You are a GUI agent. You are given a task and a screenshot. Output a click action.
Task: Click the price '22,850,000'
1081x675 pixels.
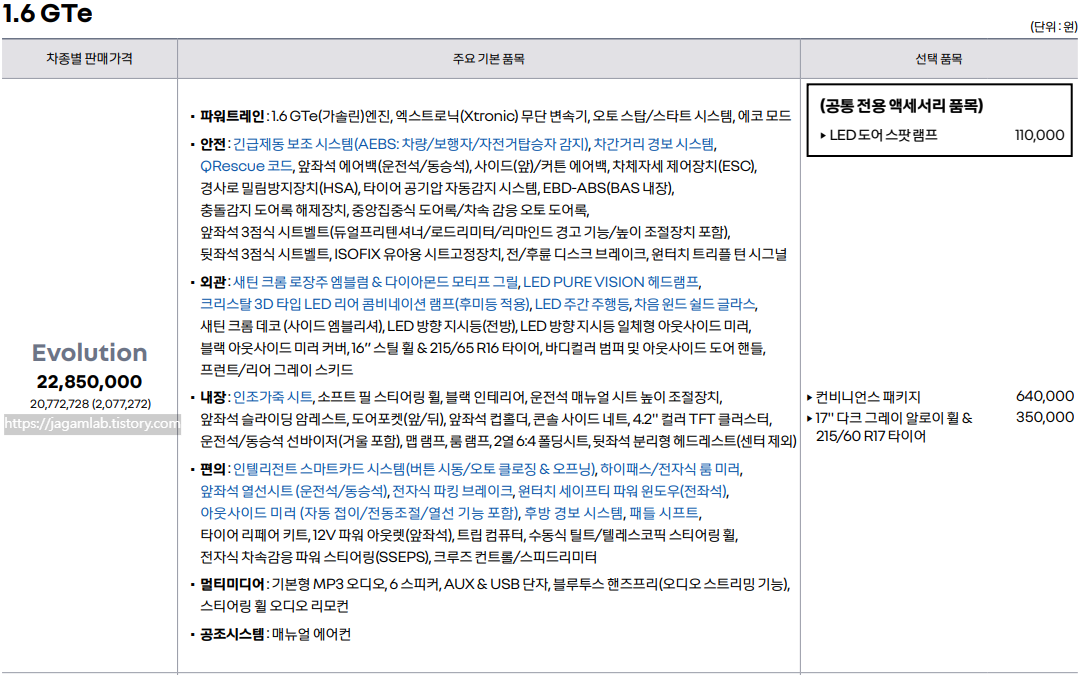coord(90,381)
